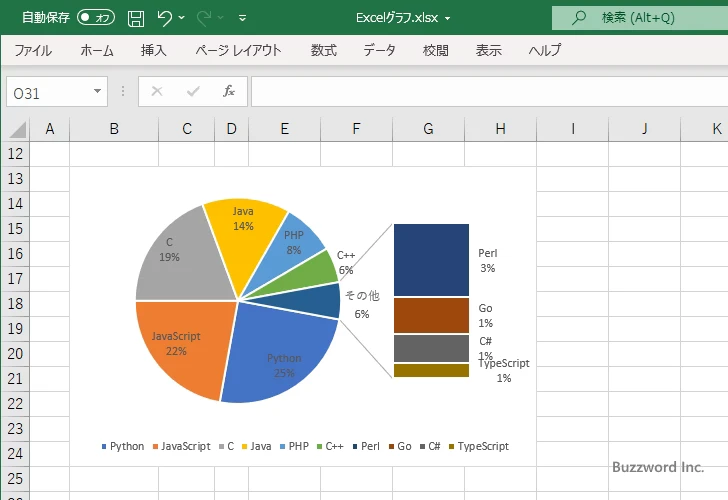Select column F header
Viewport: 728px width, 500px height.
coord(357,129)
